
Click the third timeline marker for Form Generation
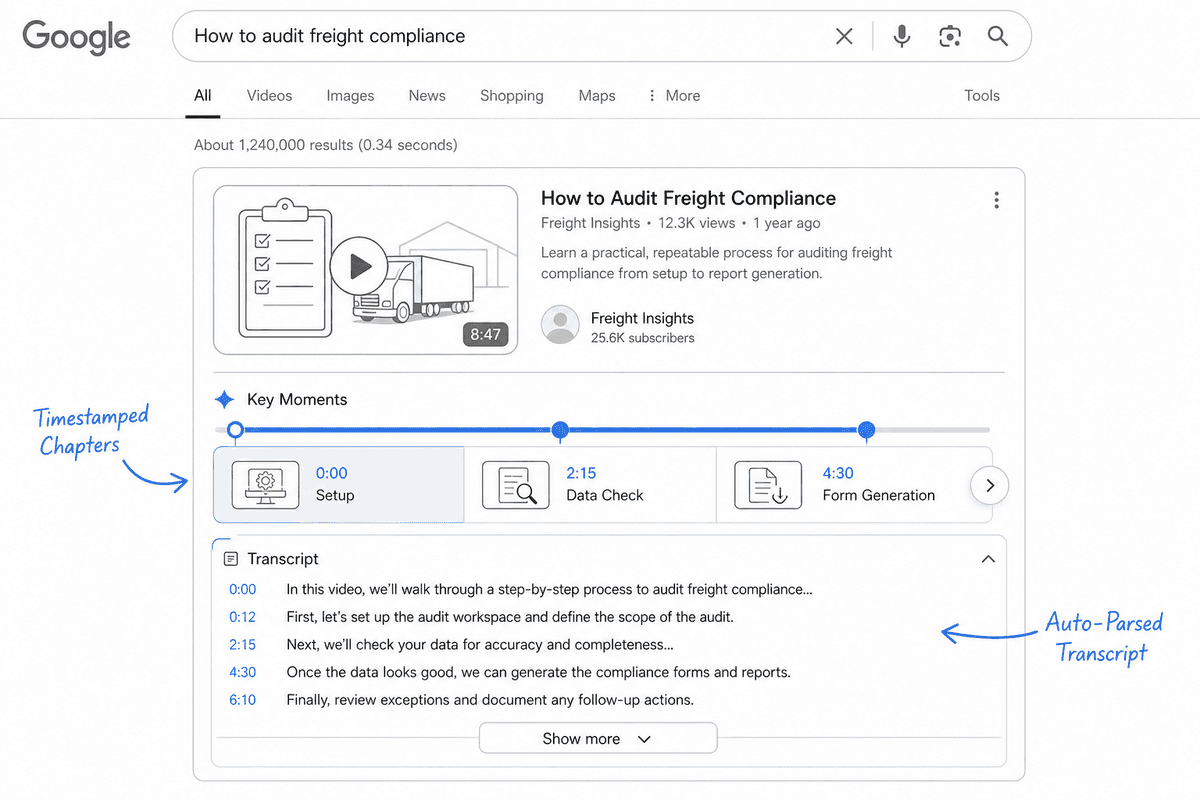tap(867, 430)
